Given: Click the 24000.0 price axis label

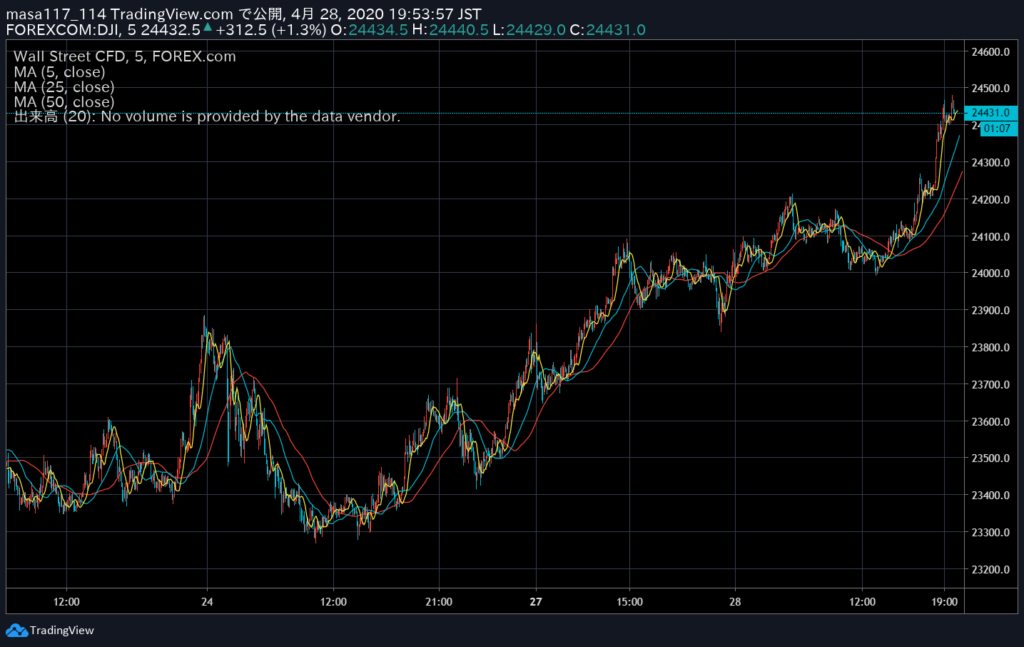Looking at the screenshot, I should (990, 274).
